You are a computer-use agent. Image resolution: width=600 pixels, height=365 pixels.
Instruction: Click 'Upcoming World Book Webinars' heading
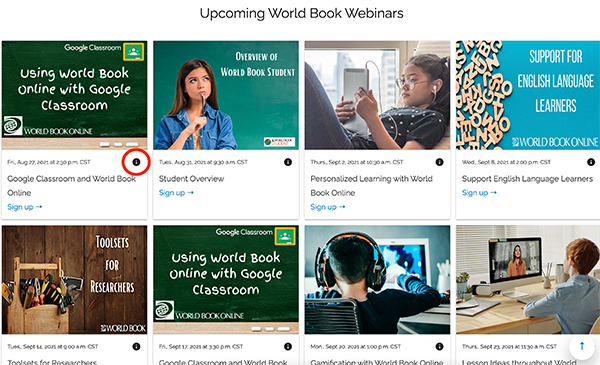[302, 13]
